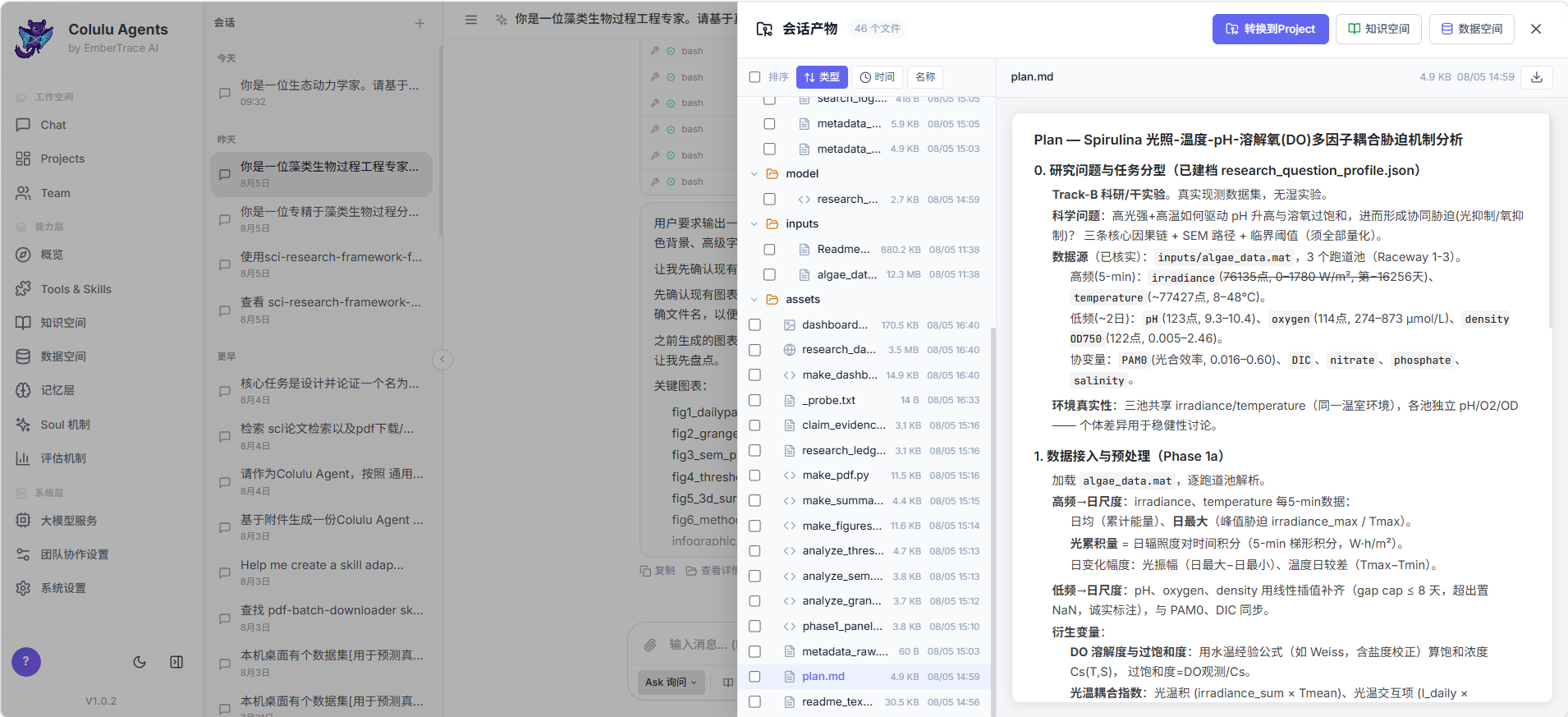
Task: Check the box for Readme... 880.2 KB file
Action: click(x=769, y=250)
